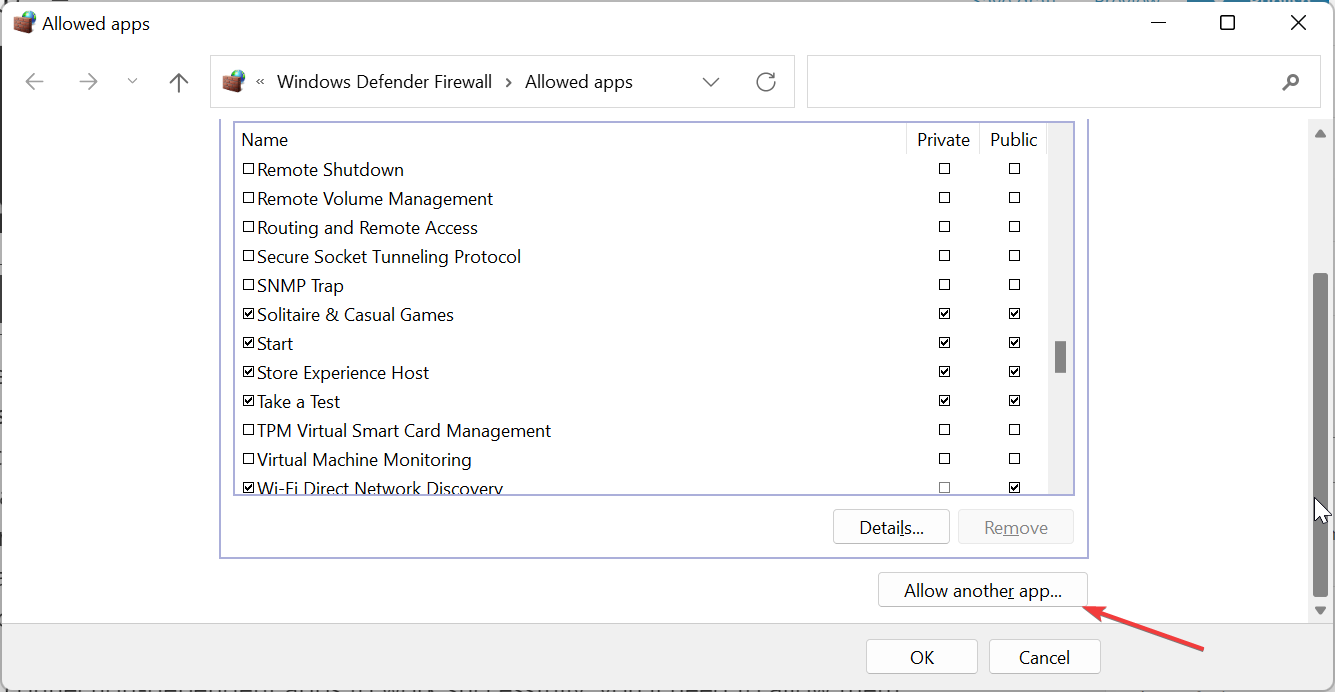
Task: Uncheck Store Experience Host checkbox
Action: pyautogui.click(x=249, y=373)
